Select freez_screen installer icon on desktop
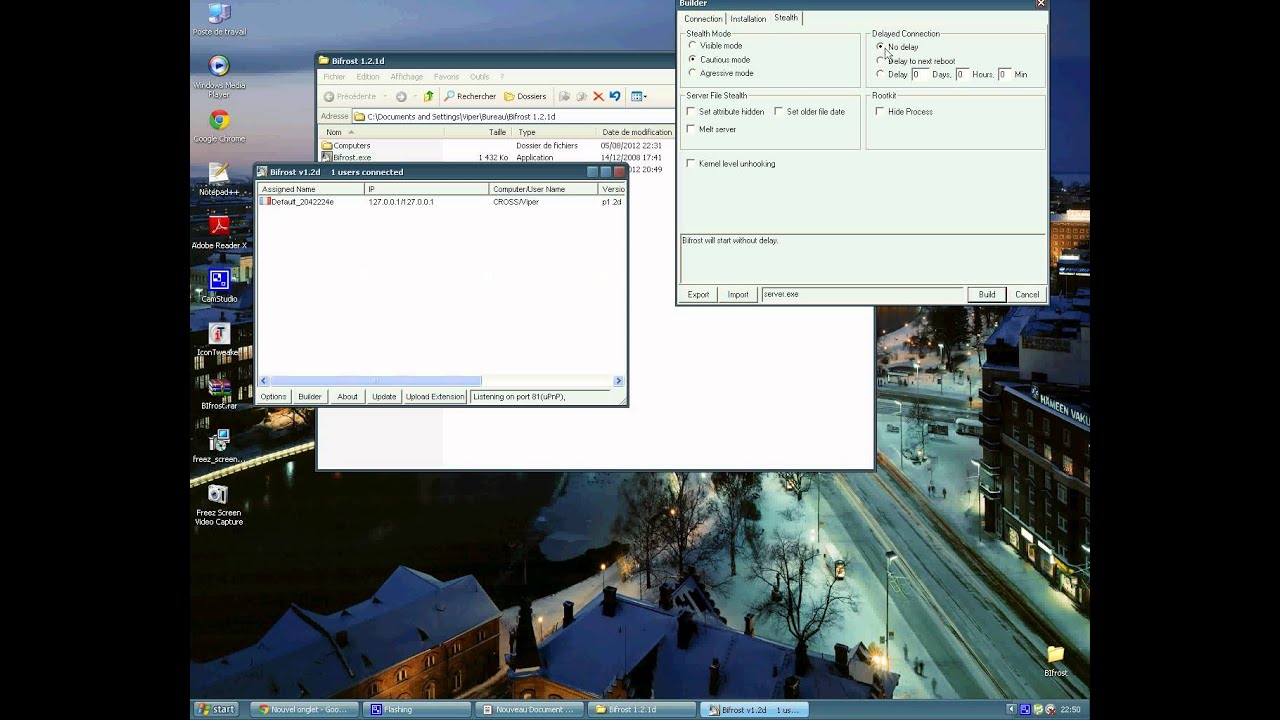Screen dimensions: 1280x720 [x=219, y=447]
